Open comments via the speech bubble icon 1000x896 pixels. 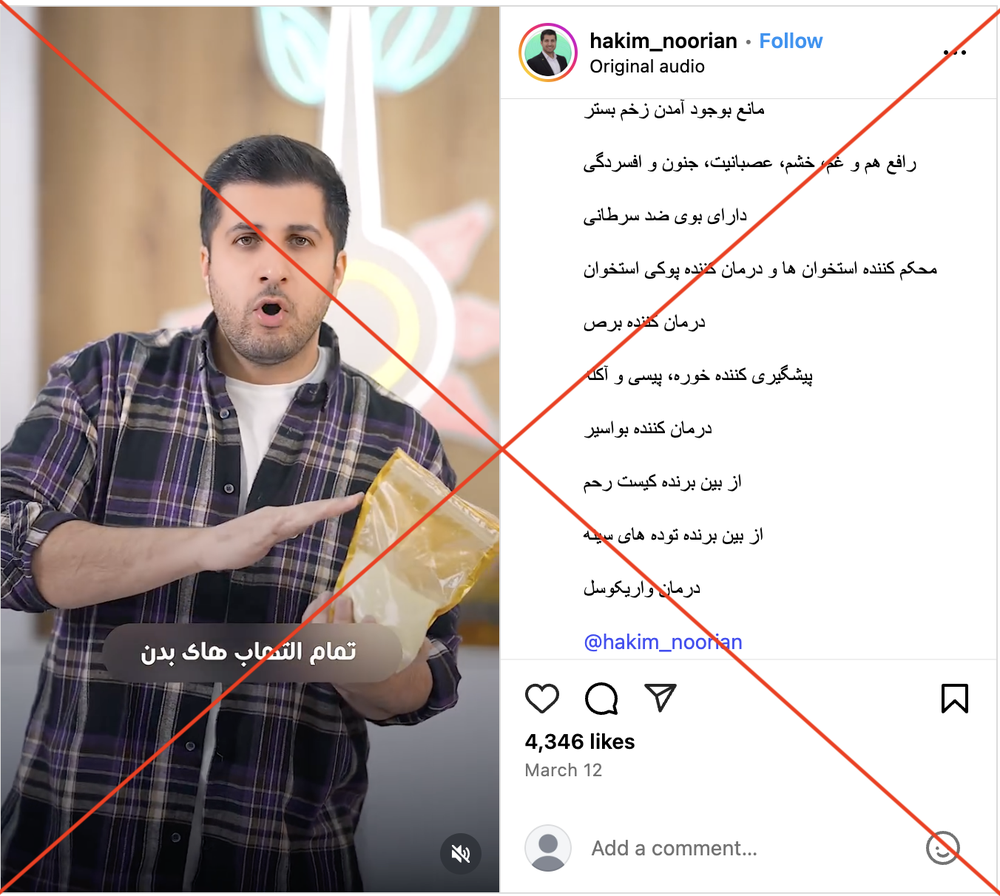click(601, 698)
